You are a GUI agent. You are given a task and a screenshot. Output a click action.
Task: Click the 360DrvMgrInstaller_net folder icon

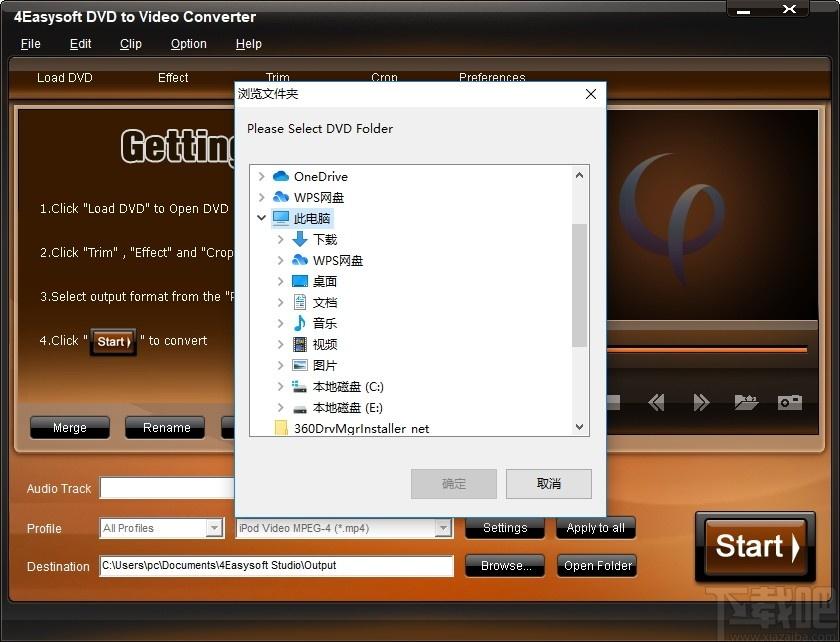click(281, 428)
